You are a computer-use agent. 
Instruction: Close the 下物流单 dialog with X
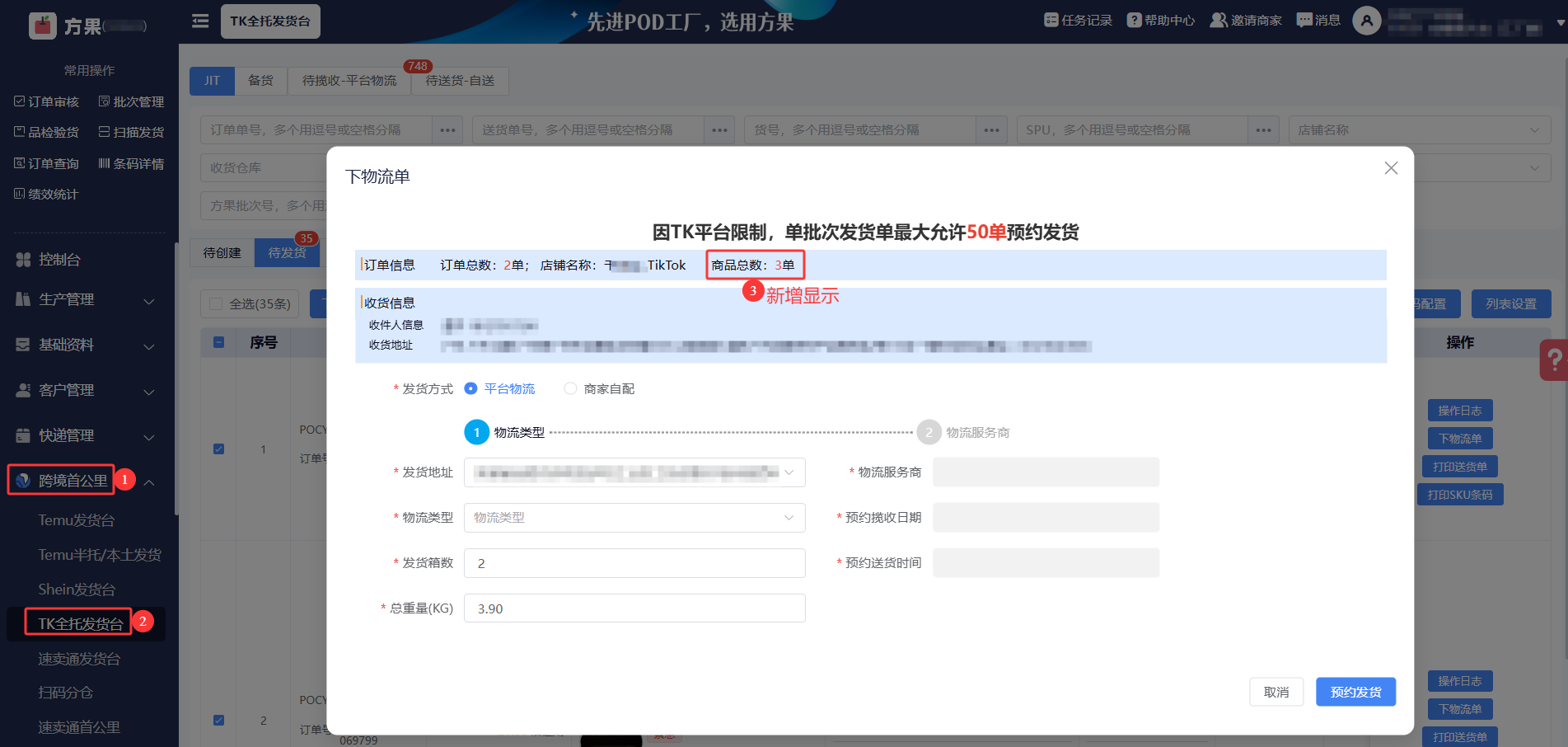coord(1391,168)
